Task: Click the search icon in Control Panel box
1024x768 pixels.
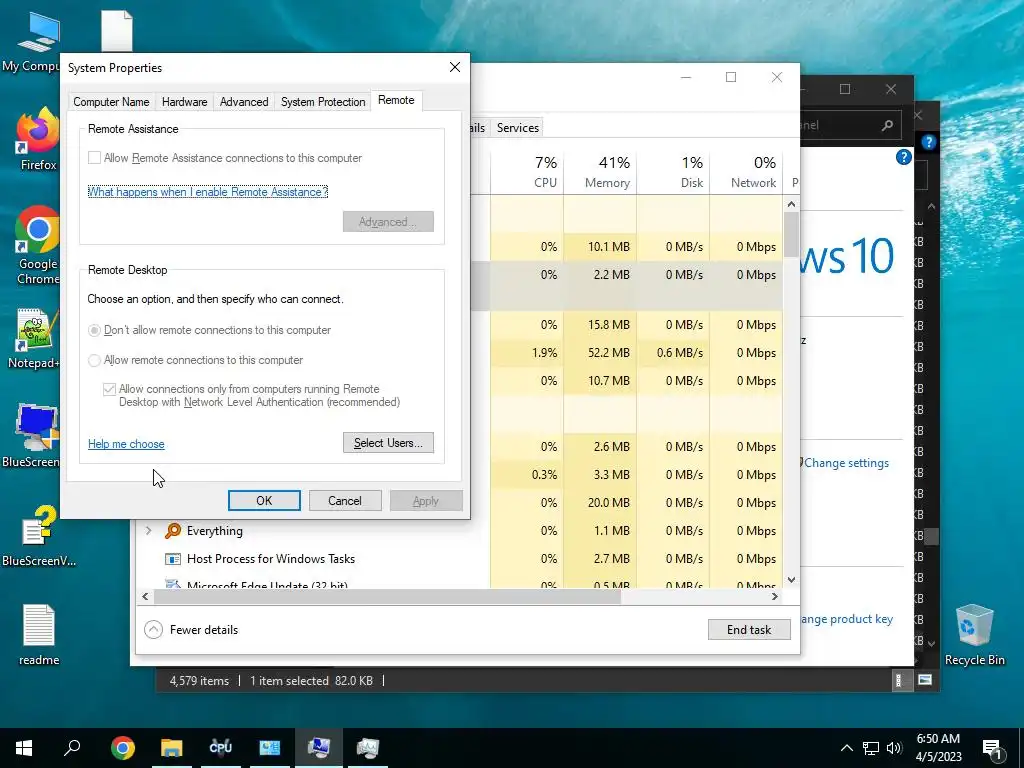Action: 887,125
